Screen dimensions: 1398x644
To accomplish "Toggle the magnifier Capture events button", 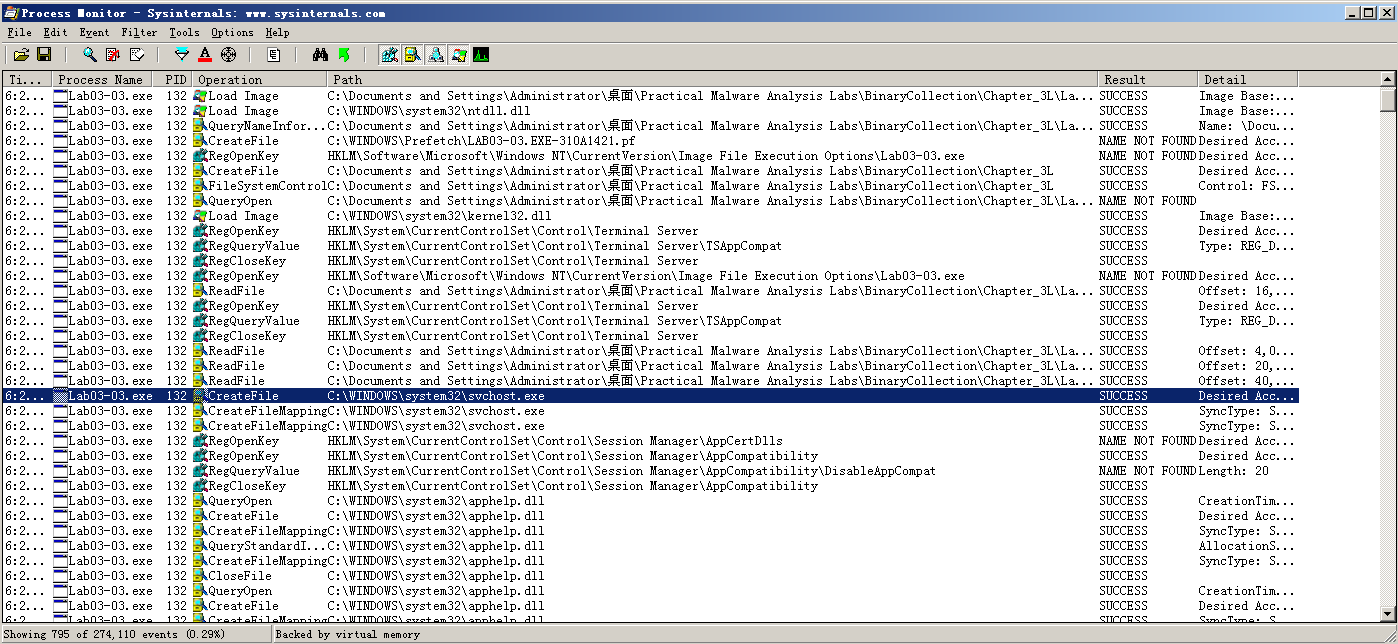I will tap(90, 55).
